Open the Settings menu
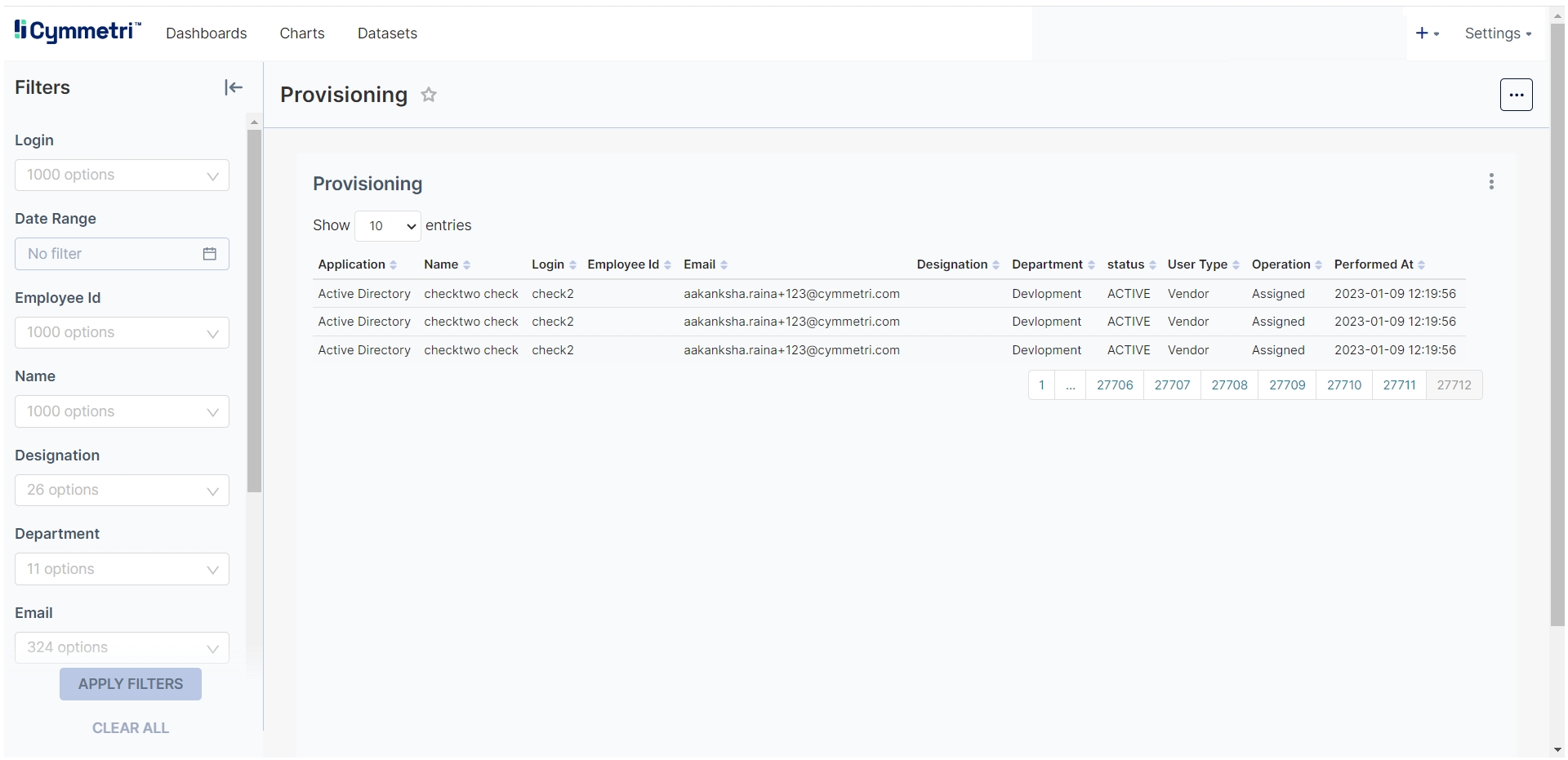Viewport: 1568px width, 760px height. tap(1498, 33)
